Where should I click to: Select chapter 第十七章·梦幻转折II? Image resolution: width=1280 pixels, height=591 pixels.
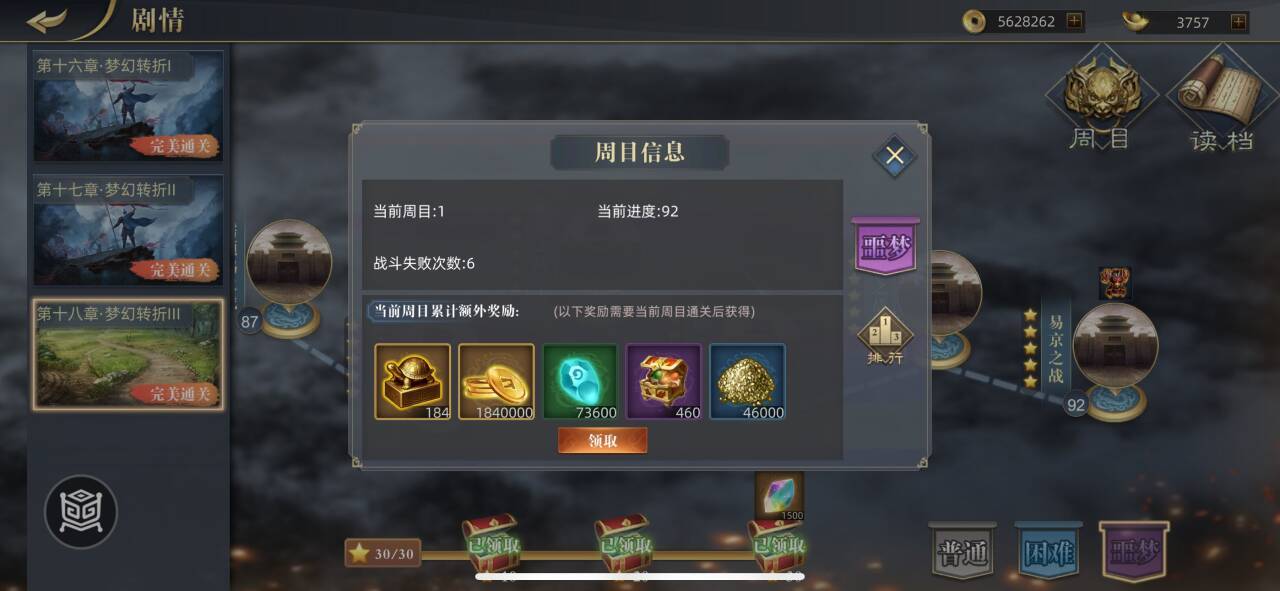pos(128,230)
